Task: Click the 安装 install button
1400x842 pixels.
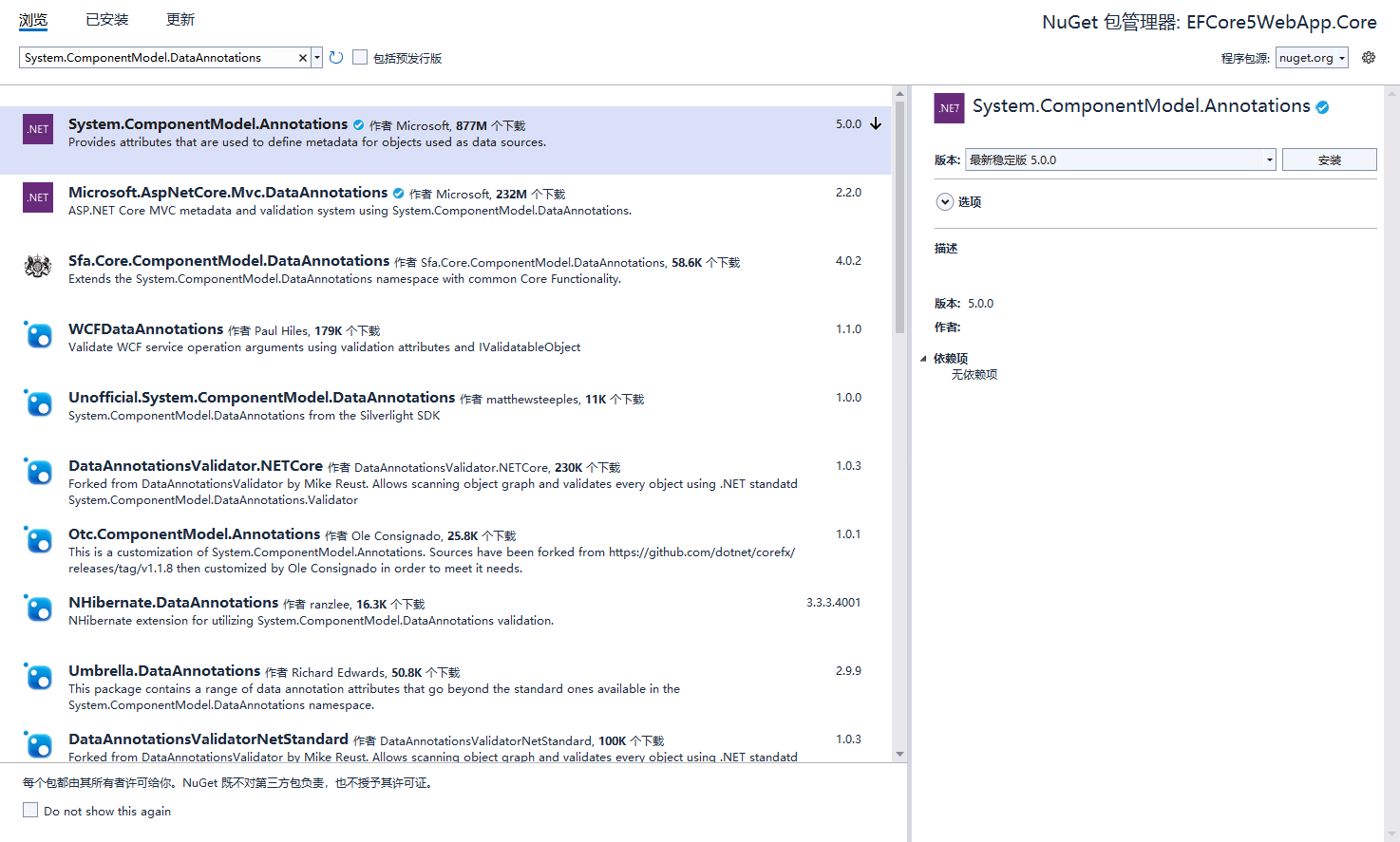Action: [1329, 159]
